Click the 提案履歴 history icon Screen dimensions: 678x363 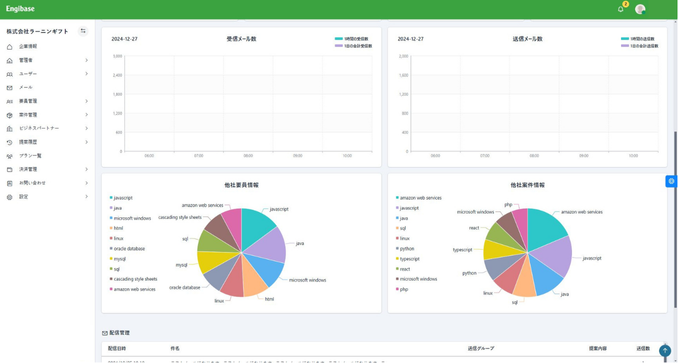coord(10,142)
